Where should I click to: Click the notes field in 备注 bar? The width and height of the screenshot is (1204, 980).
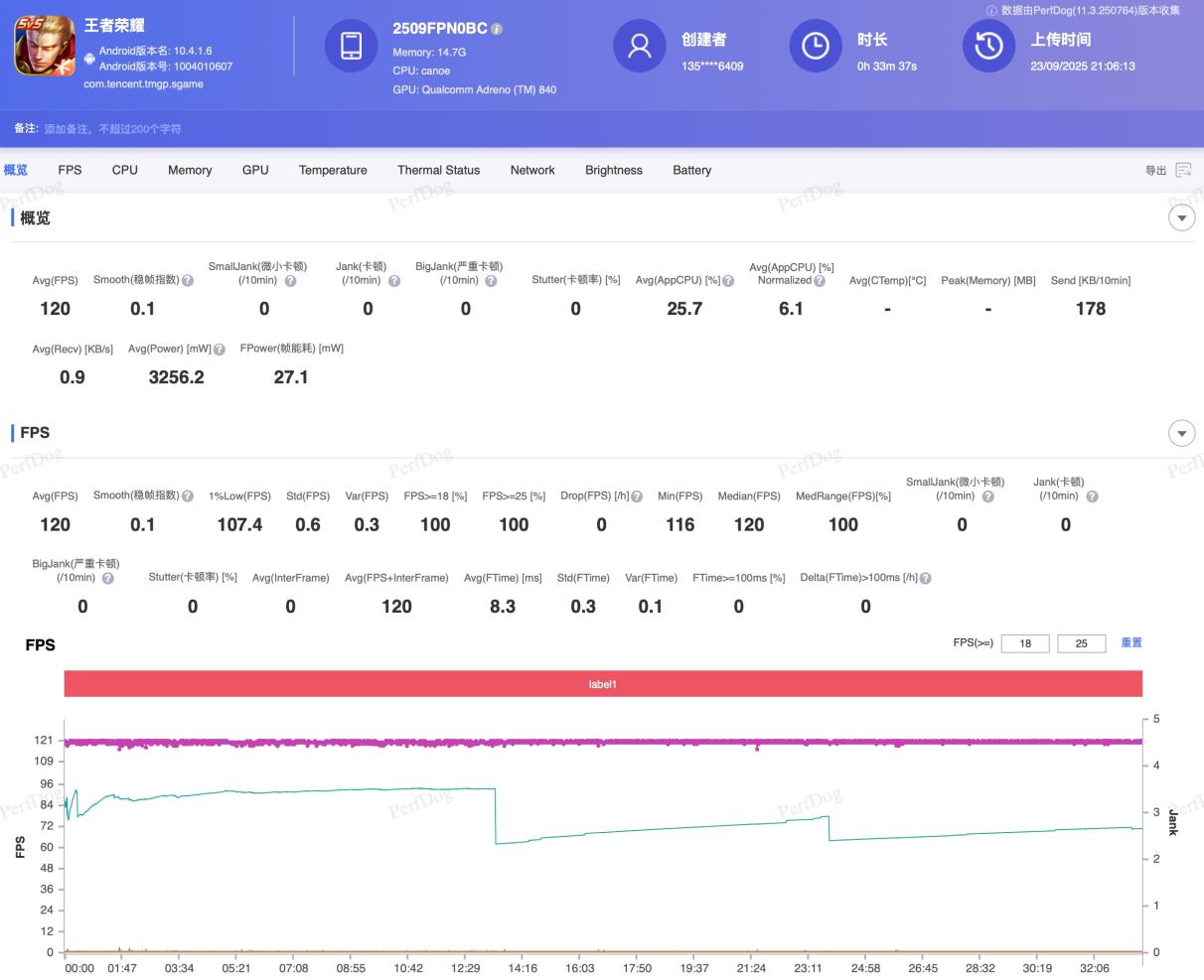click(x=112, y=129)
